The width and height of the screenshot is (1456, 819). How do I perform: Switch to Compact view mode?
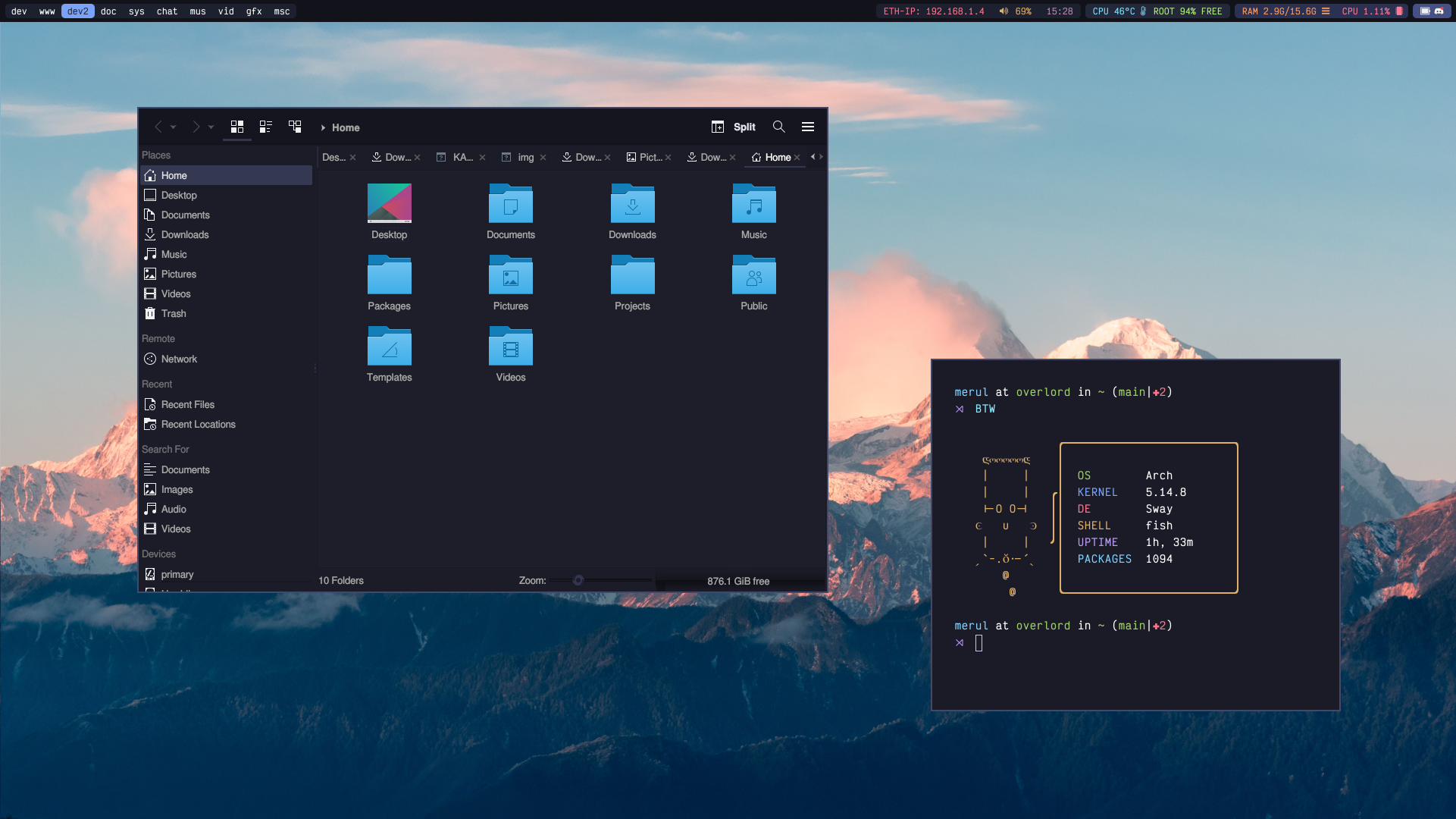click(x=266, y=127)
